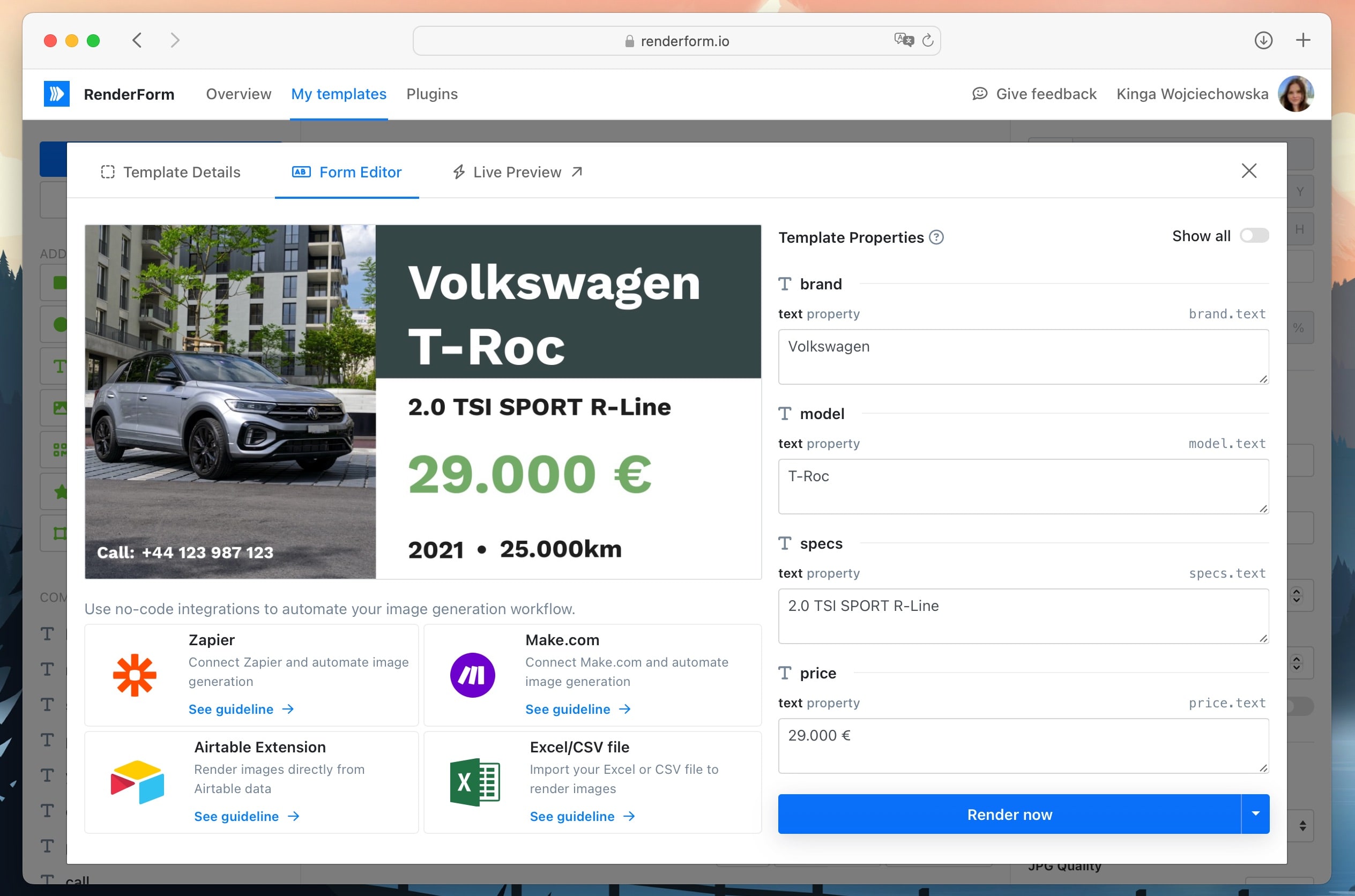This screenshot has height=896, width=1355.
Task: Open the Plugins navigation item
Action: (432, 94)
